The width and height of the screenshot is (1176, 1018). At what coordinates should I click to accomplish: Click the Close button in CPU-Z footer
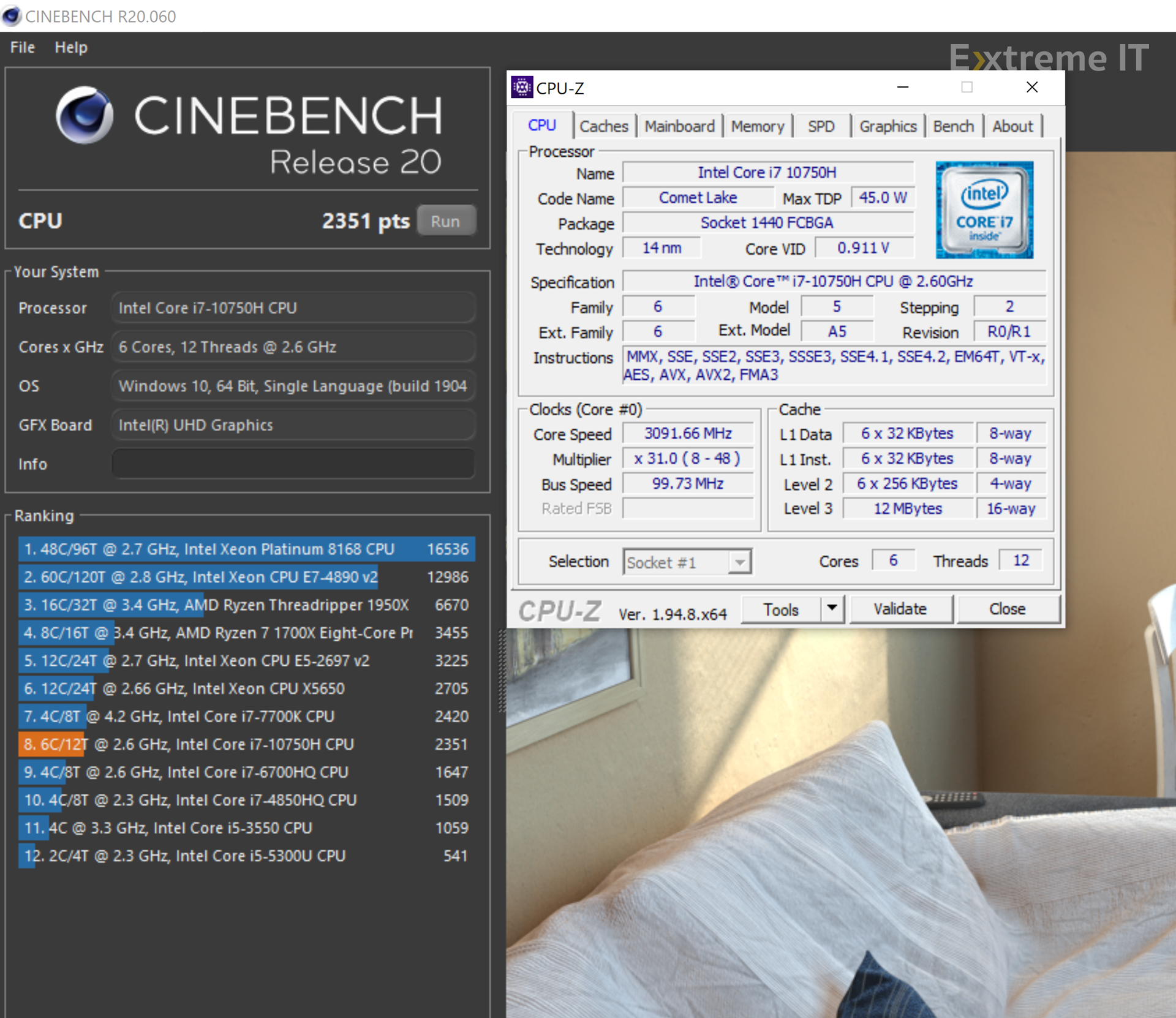click(x=1008, y=609)
